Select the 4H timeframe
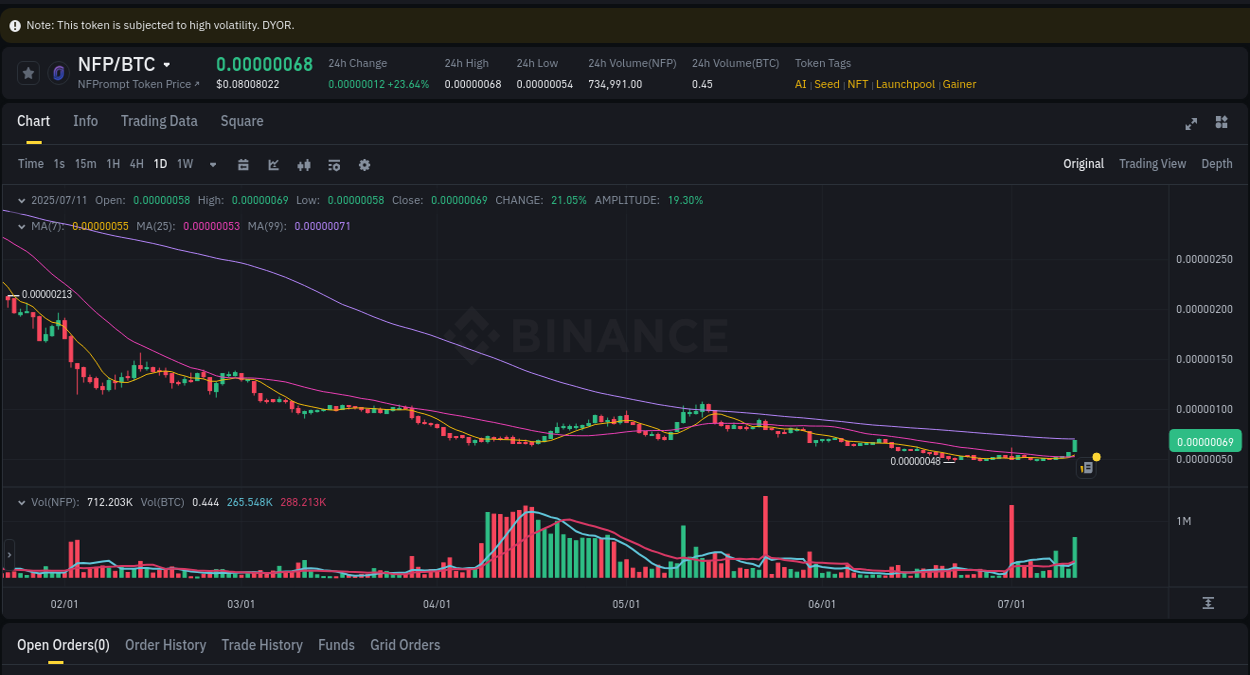Image resolution: width=1250 pixels, height=675 pixels. pyautogui.click(x=136, y=163)
